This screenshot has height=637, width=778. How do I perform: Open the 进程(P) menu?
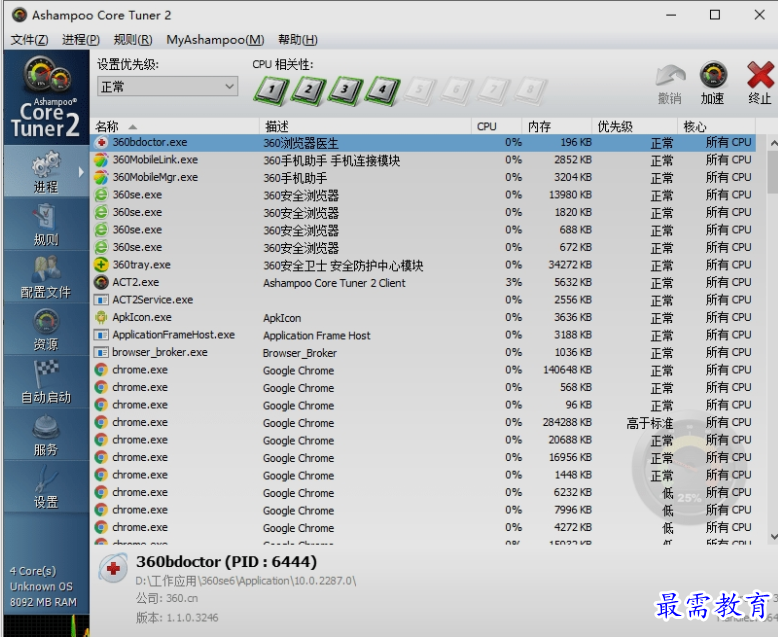coord(81,40)
